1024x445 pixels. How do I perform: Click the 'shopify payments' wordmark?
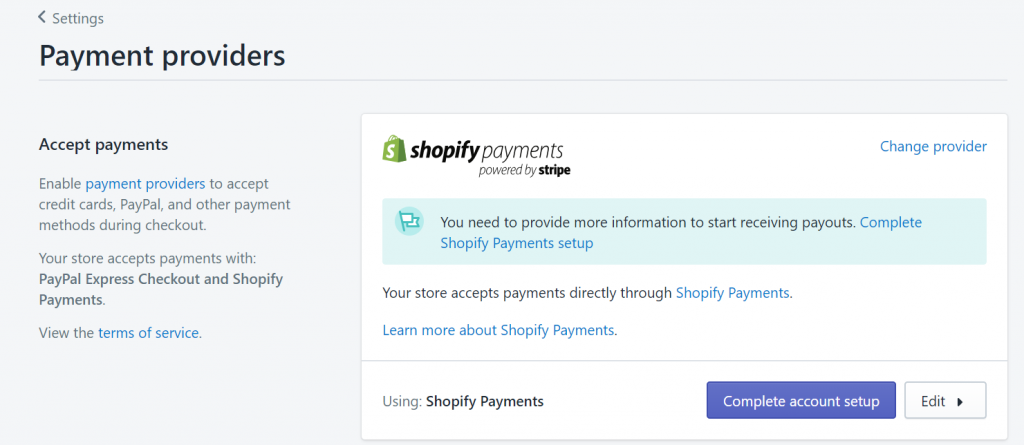[x=487, y=150]
